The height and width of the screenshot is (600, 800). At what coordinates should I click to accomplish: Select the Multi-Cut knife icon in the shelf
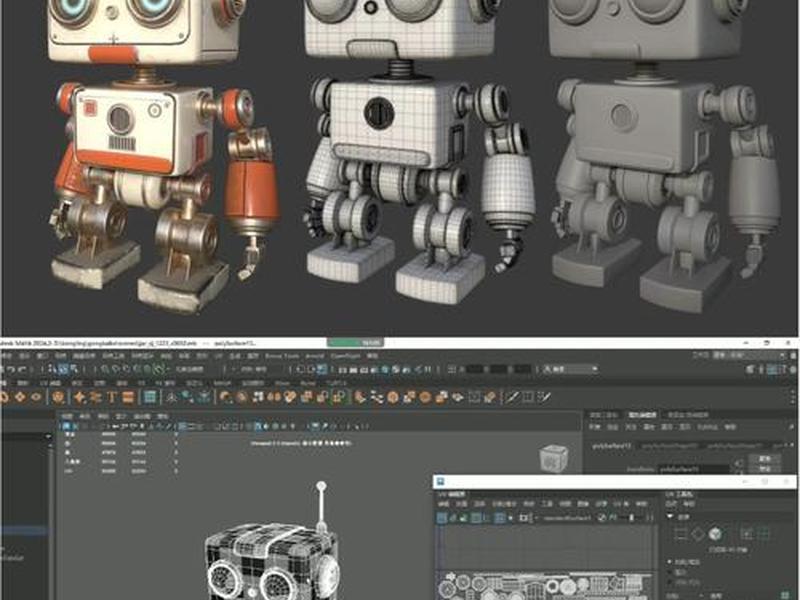[x=512, y=397]
